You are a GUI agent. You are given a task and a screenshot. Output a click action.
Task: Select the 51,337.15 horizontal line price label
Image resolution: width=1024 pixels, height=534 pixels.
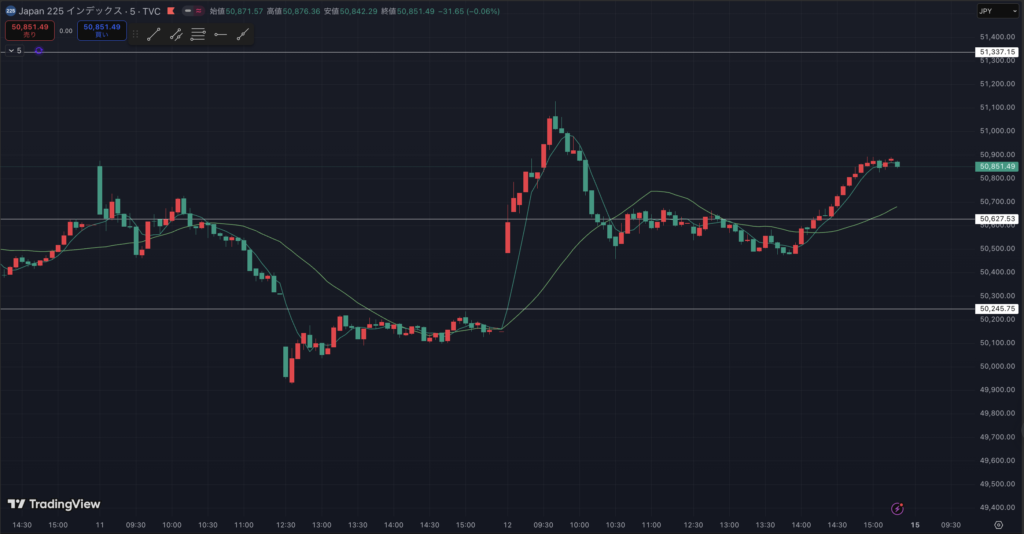(997, 52)
